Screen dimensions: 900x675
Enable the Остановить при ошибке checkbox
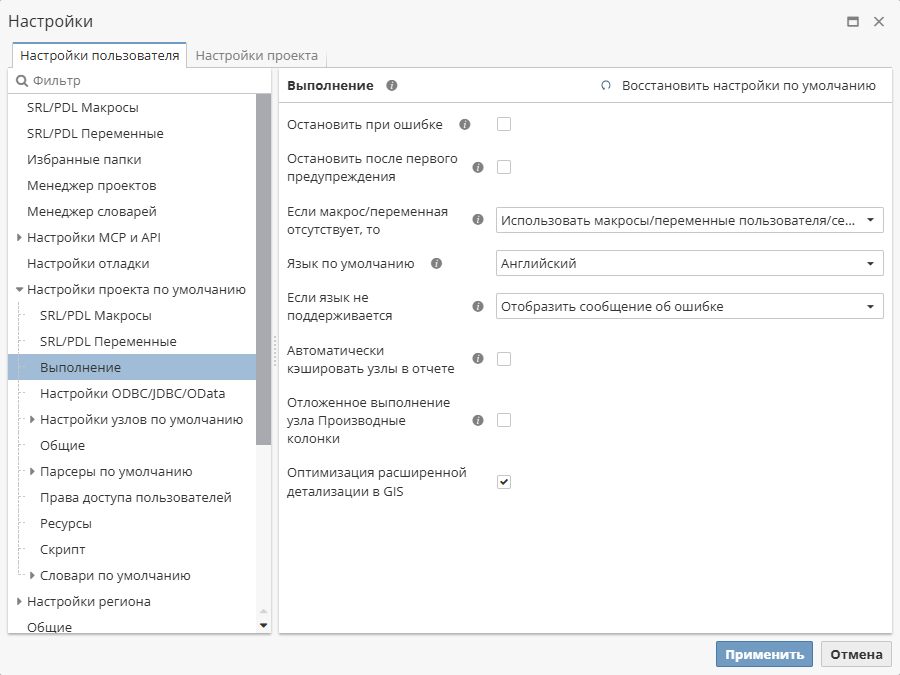pos(504,124)
